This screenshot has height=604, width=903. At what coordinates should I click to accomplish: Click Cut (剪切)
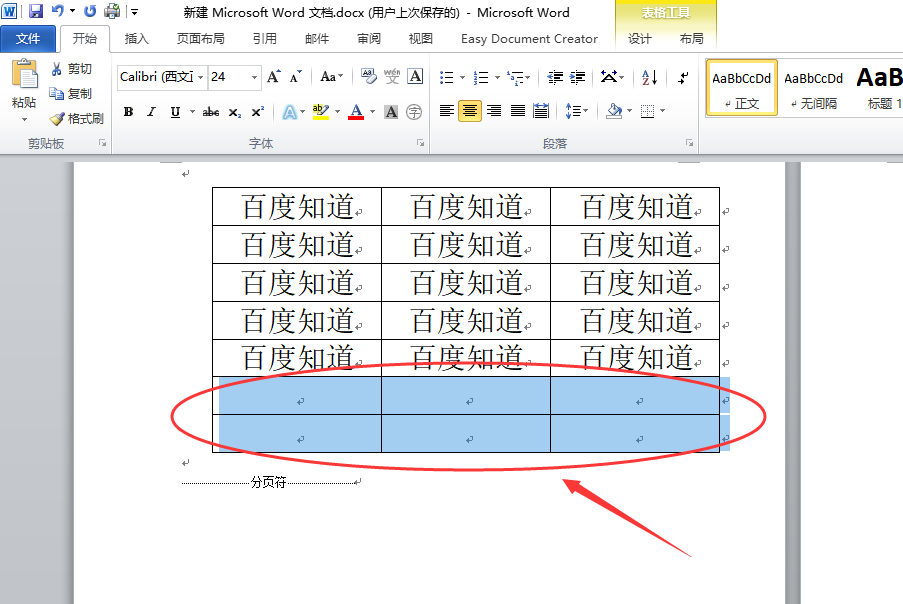tap(71, 69)
